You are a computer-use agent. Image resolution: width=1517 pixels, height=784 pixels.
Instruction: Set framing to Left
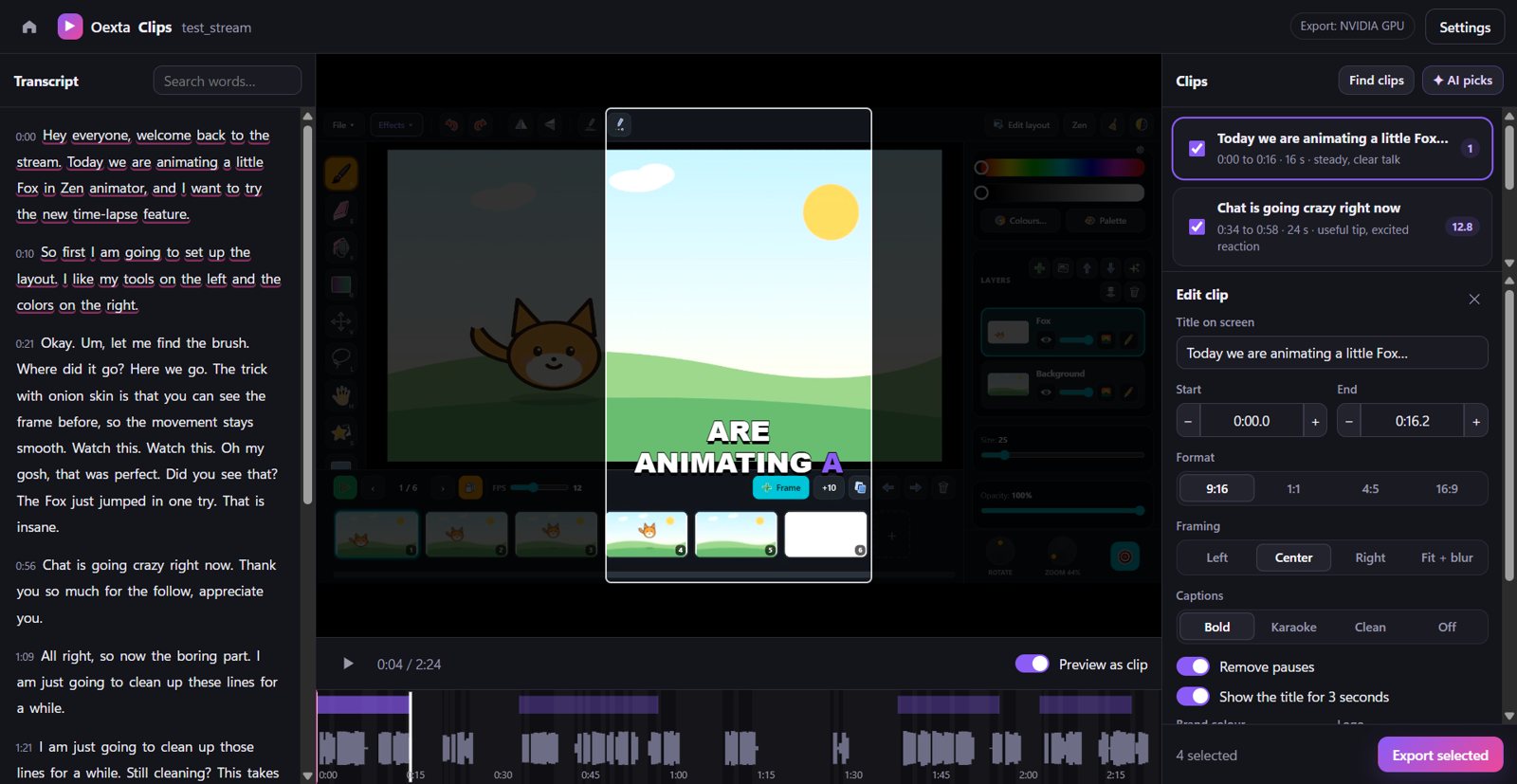click(1217, 557)
